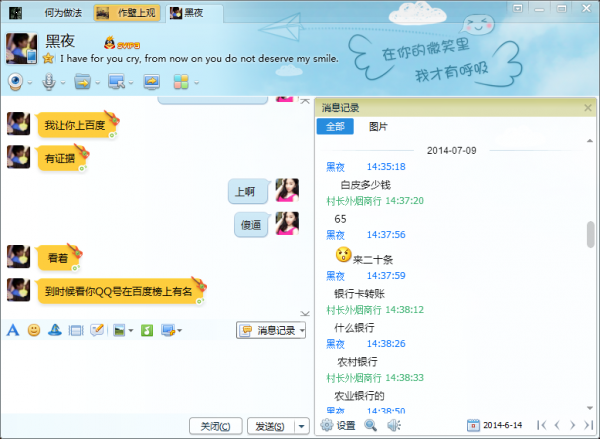This screenshot has height=439, width=600.
Task: Click the history scrollbar up arrow
Action: [x=590, y=141]
